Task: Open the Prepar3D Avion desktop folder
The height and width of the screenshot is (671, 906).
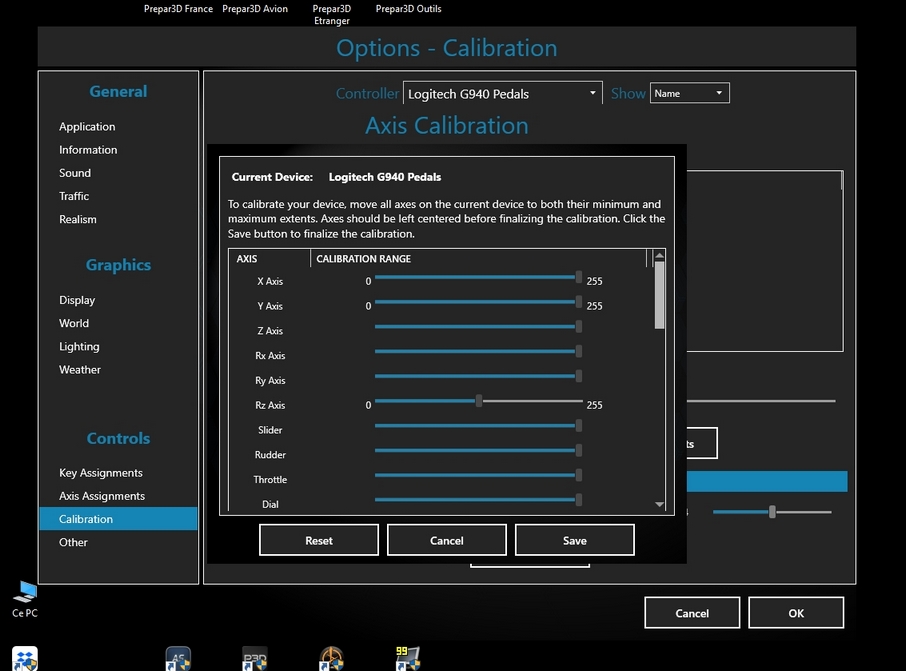Action: tap(255, 9)
